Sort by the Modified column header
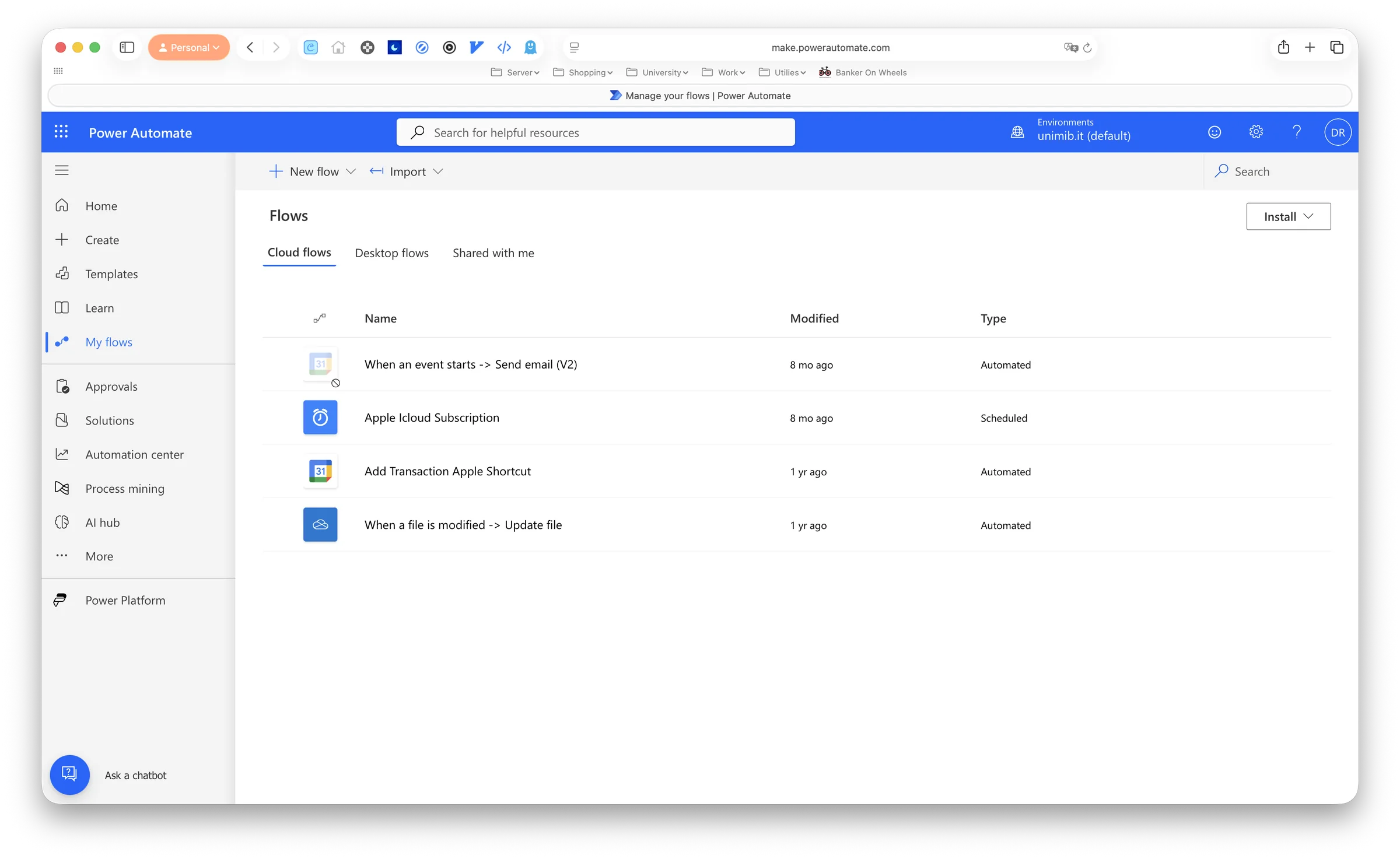The image size is (1400, 859). (814, 318)
